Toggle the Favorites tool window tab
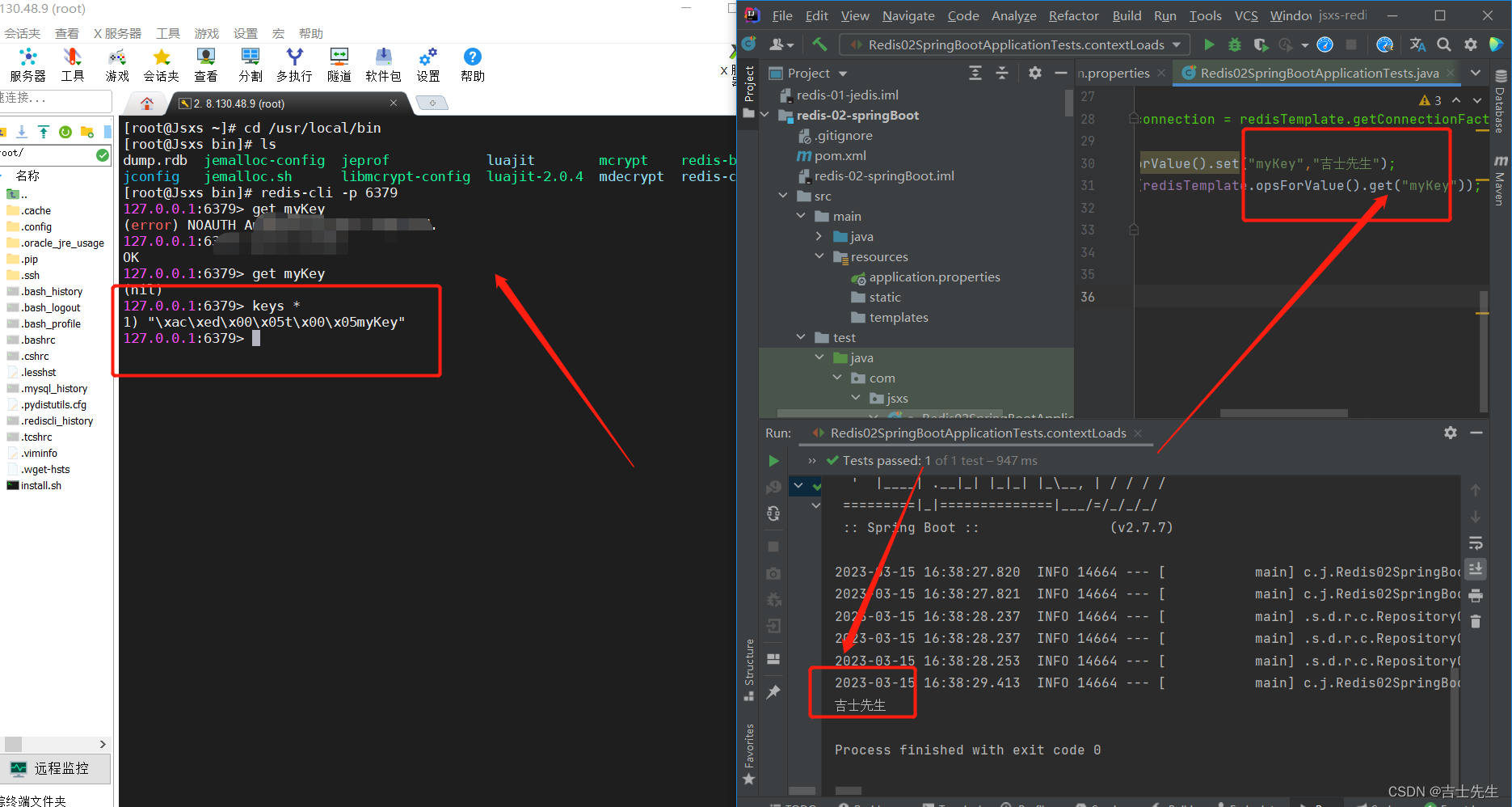The image size is (1512, 807). [x=749, y=754]
